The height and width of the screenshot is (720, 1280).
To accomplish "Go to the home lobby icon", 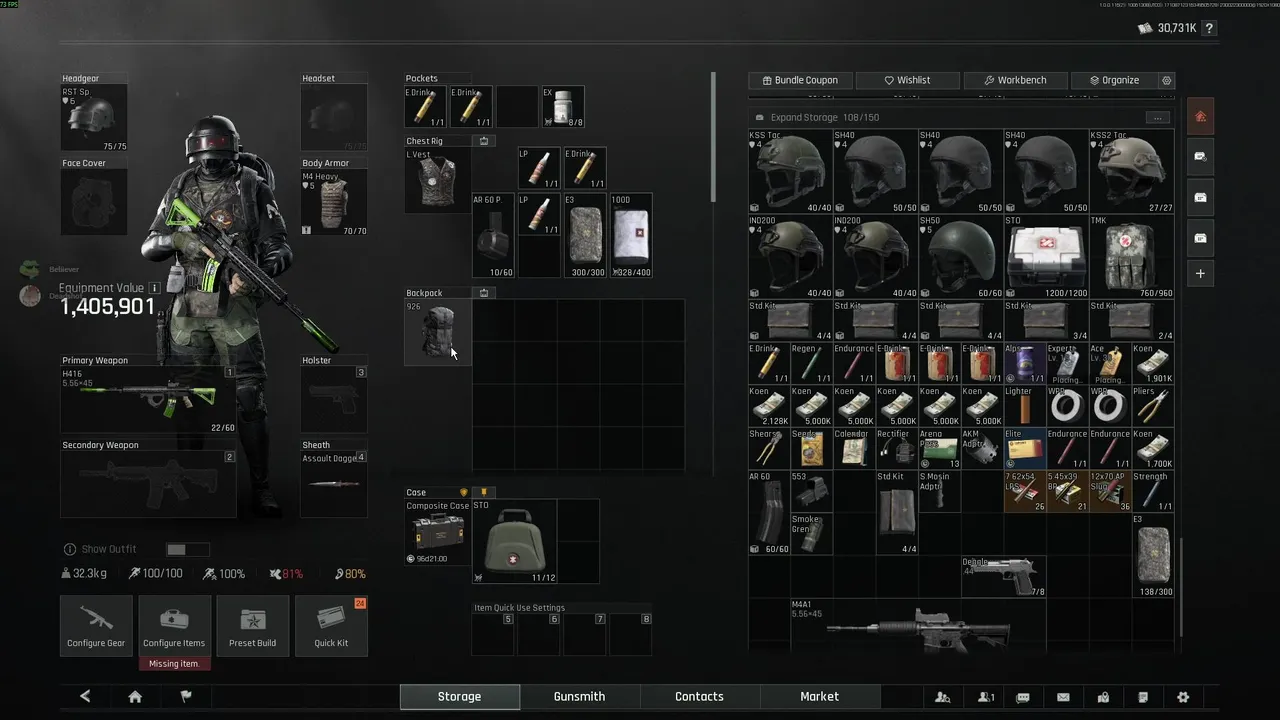I will (x=135, y=697).
